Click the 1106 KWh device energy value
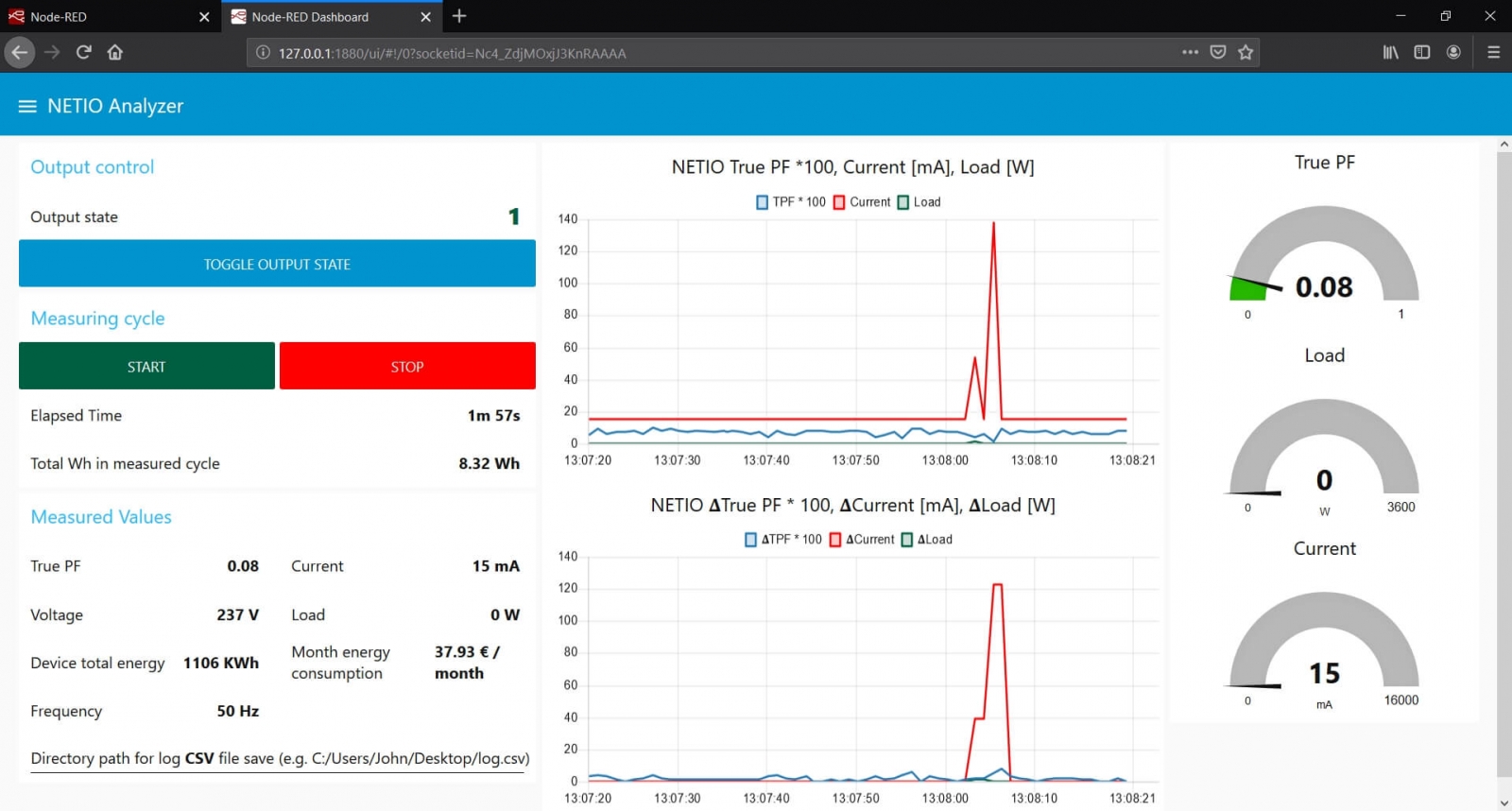 point(220,664)
